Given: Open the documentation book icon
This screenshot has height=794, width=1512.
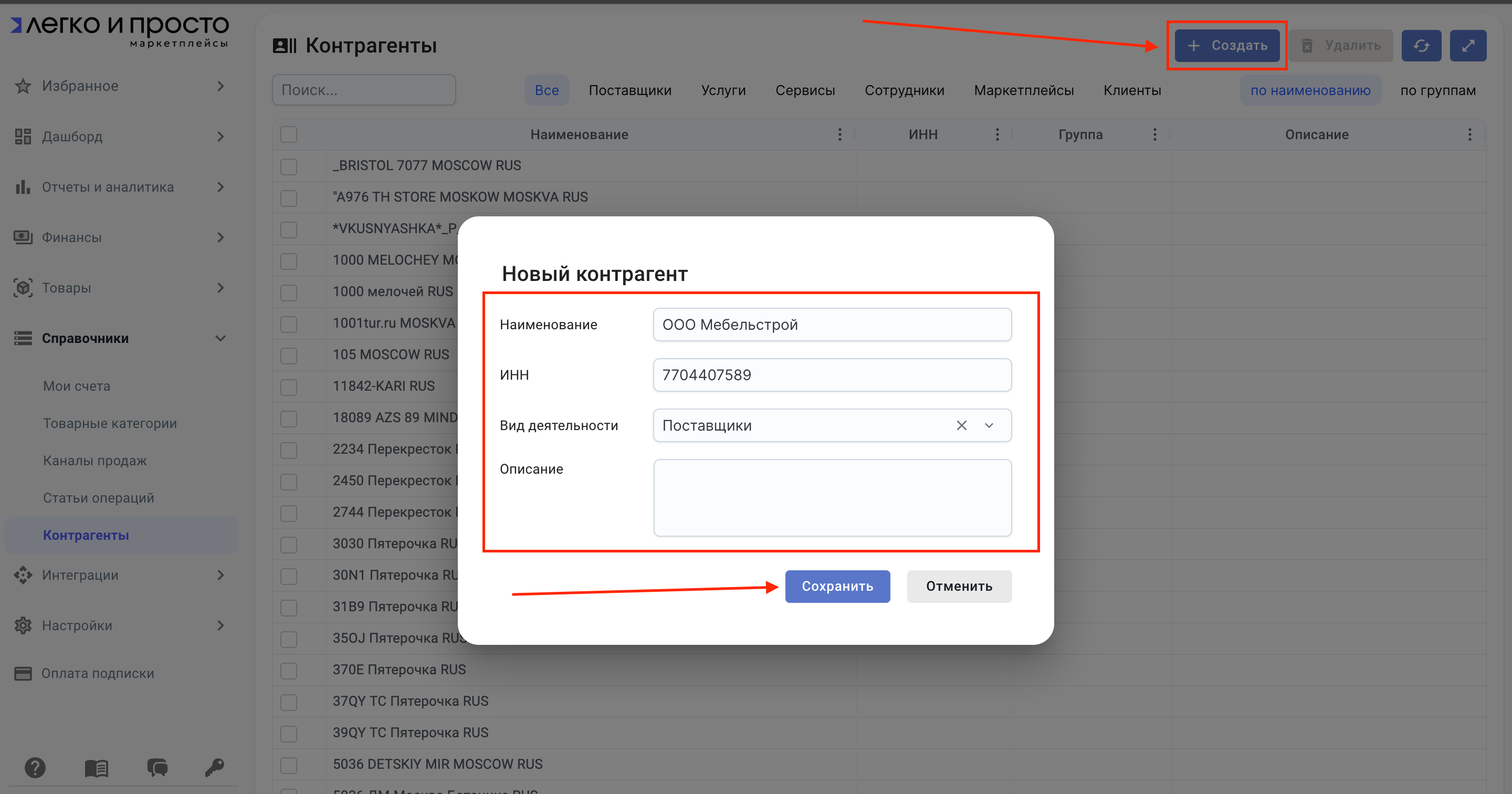Looking at the screenshot, I should (x=96, y=767).
